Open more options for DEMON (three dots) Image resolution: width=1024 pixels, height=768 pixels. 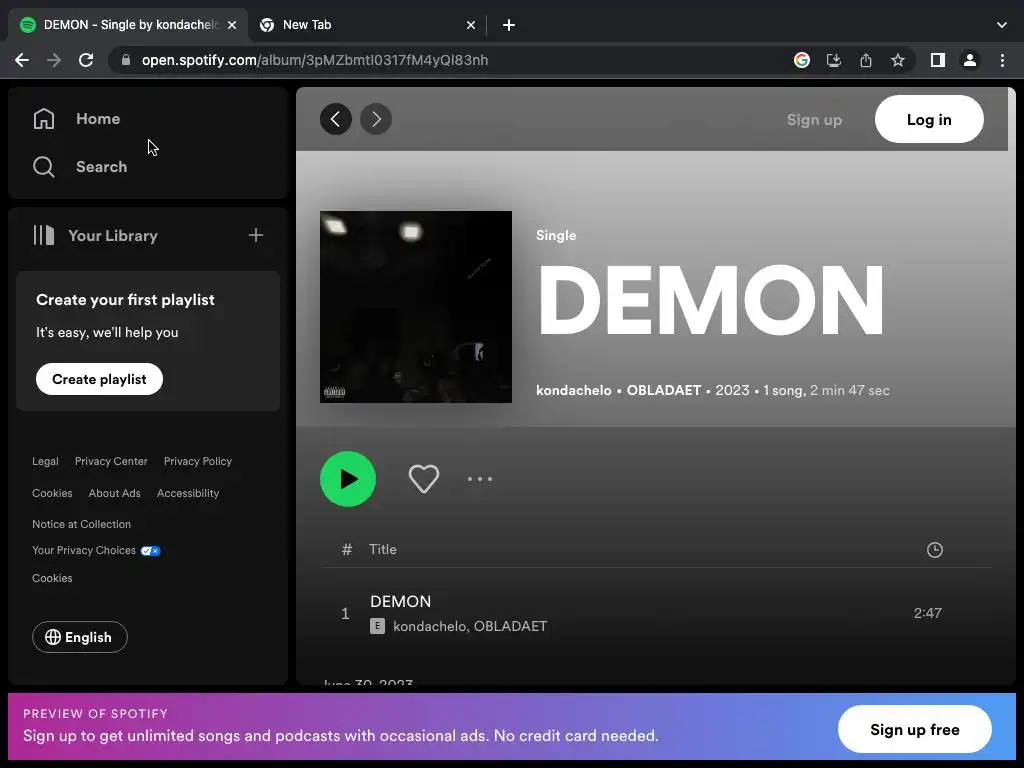(x=480, y=479)
